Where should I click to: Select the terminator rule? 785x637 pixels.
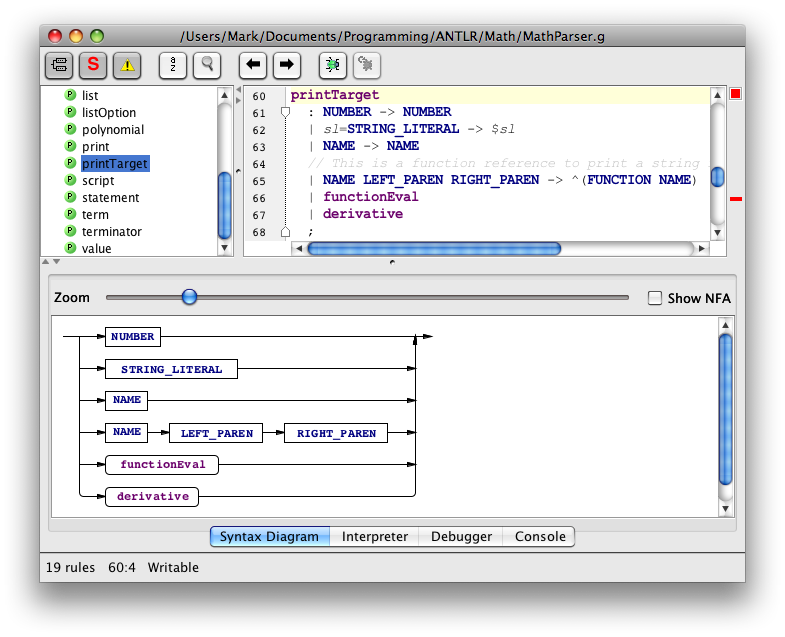(x=112, y=232)
